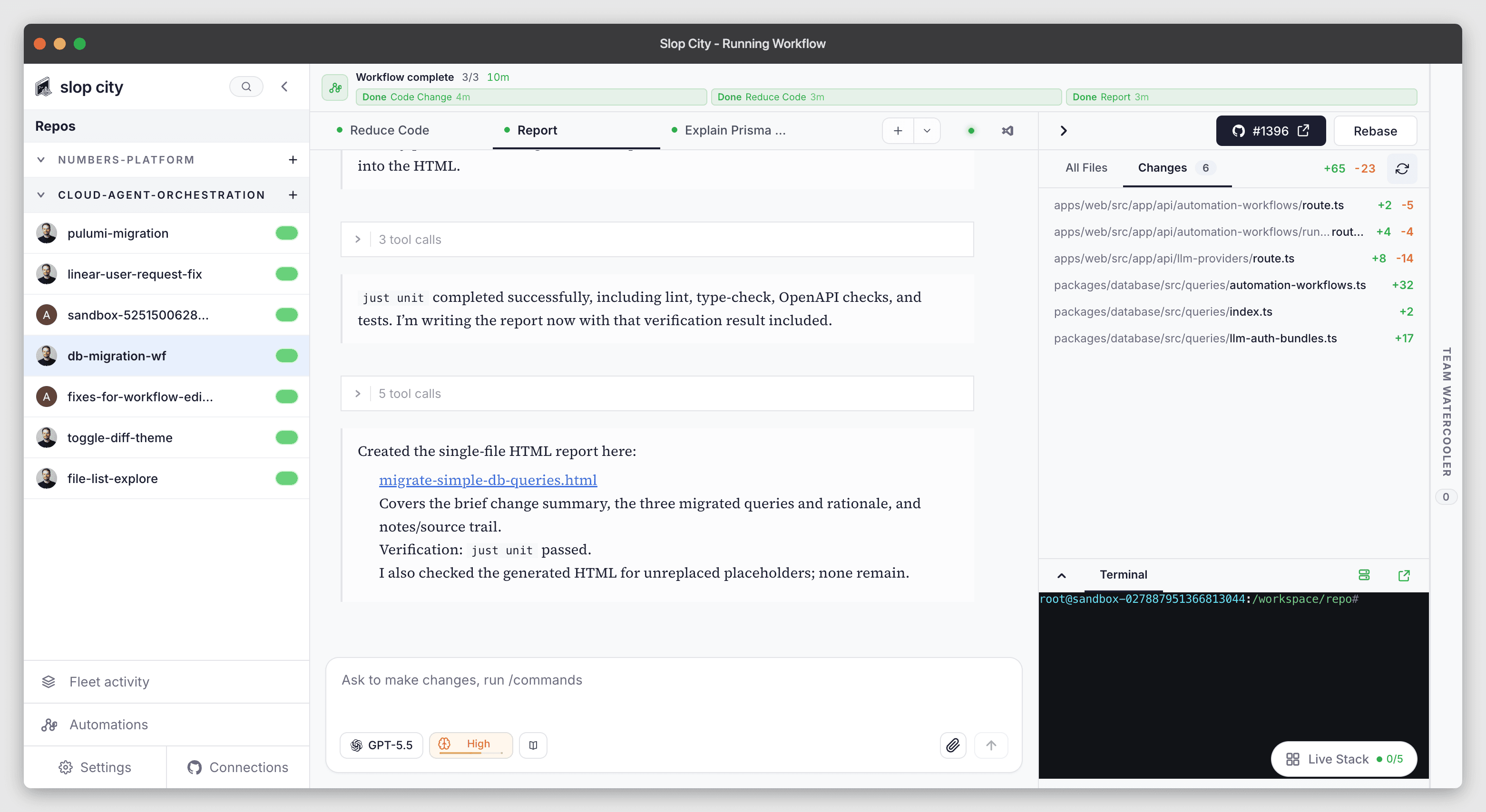Open the sidebar search icon

click(246, 87)
